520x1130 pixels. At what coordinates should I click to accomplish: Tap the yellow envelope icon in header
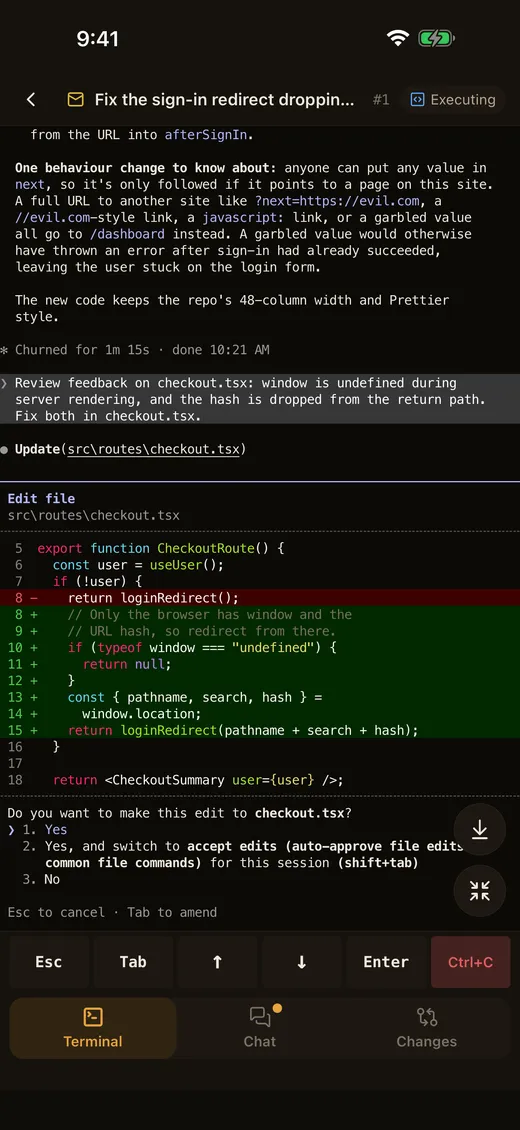pyautogui.click(x=75, y=99)
